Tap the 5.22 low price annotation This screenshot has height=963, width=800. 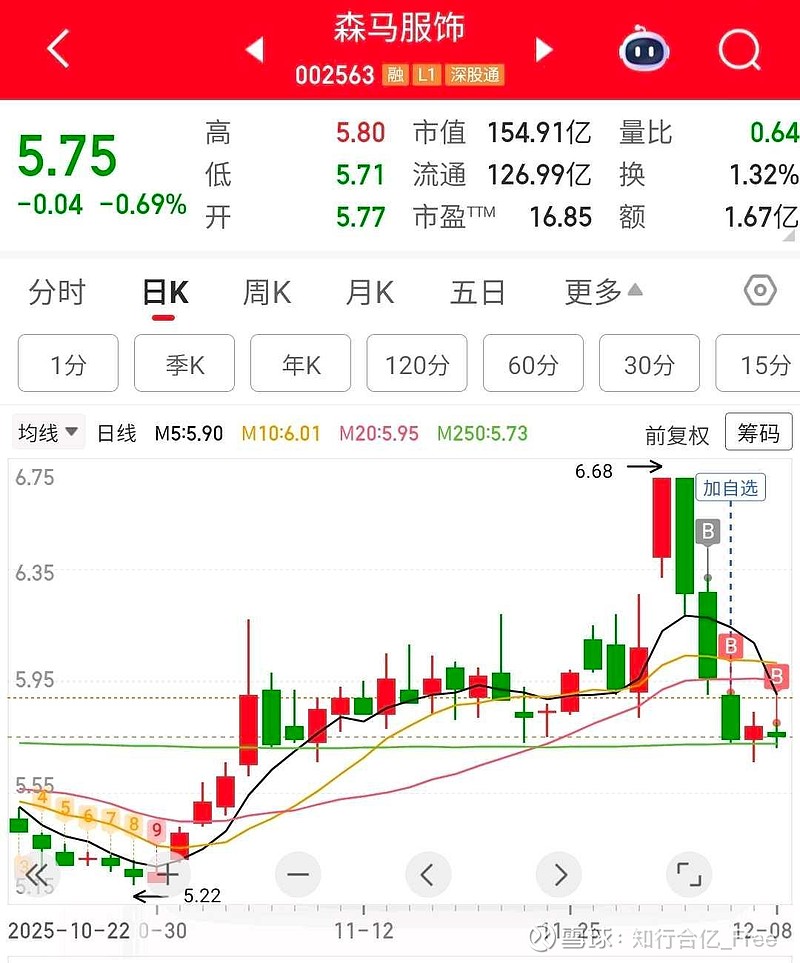[202, 895]
